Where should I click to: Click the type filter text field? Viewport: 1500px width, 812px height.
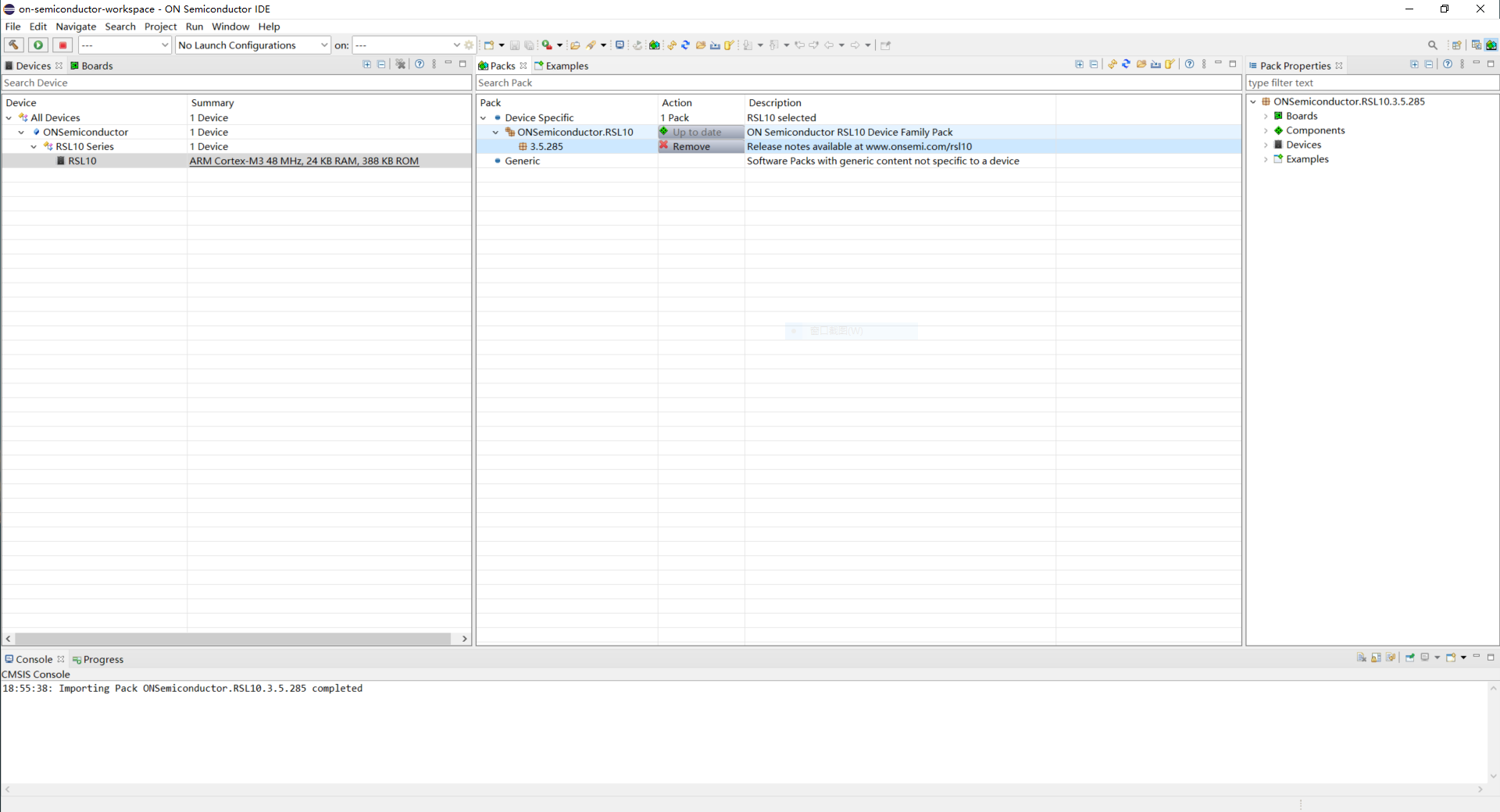pos(1372,83)
